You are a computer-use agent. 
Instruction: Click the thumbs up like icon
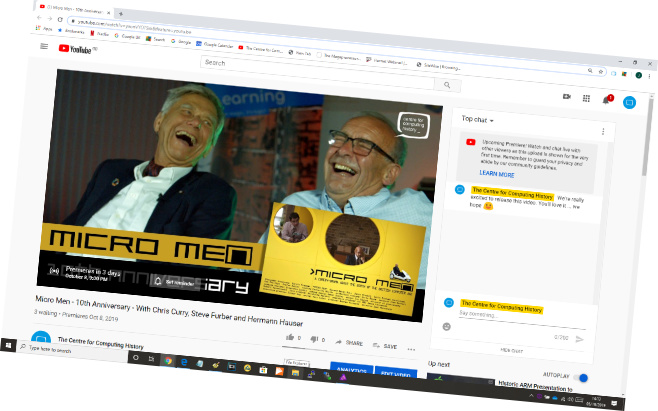[290, 337]
